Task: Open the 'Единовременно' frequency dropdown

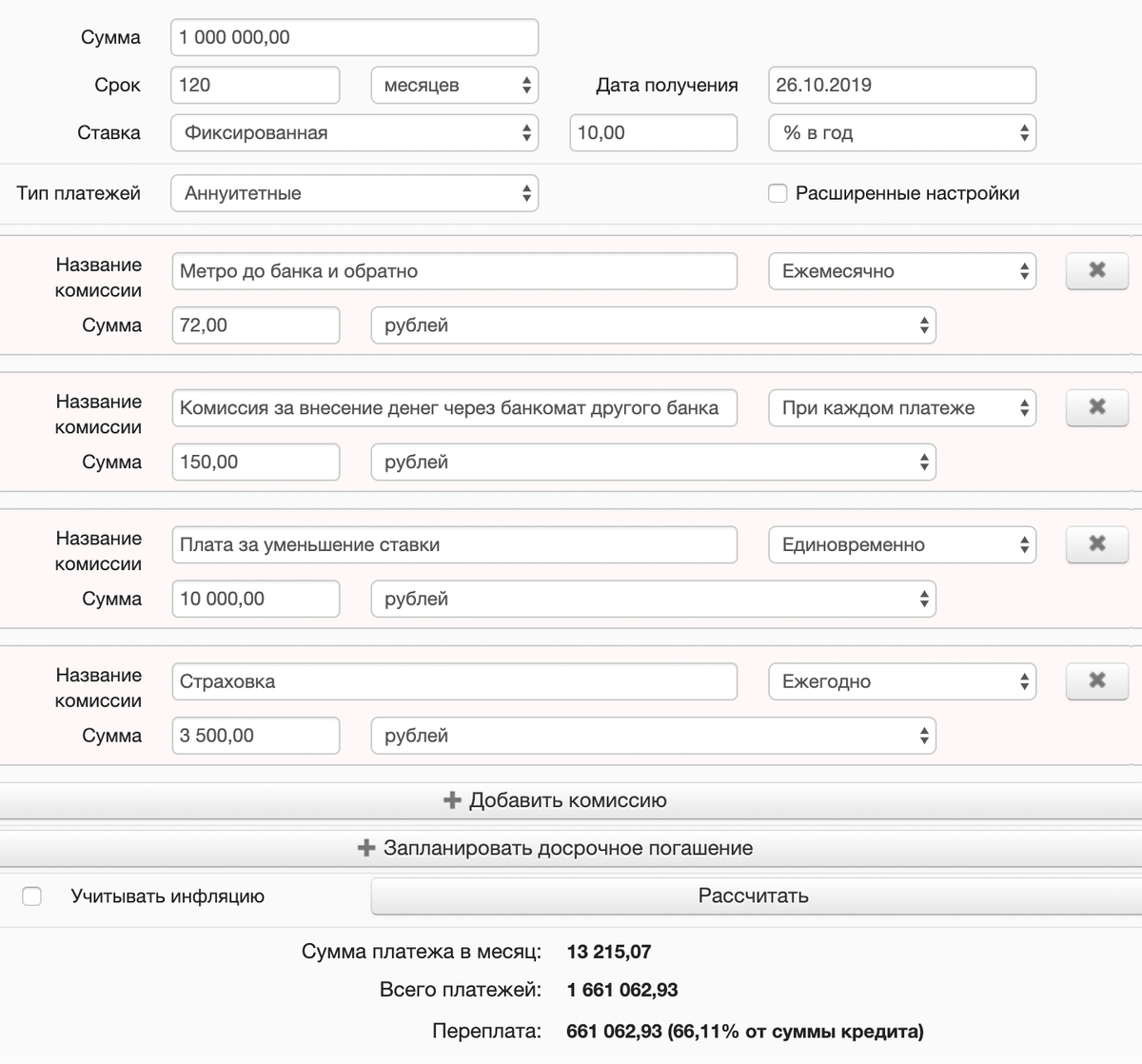Action: click(902, 544)
